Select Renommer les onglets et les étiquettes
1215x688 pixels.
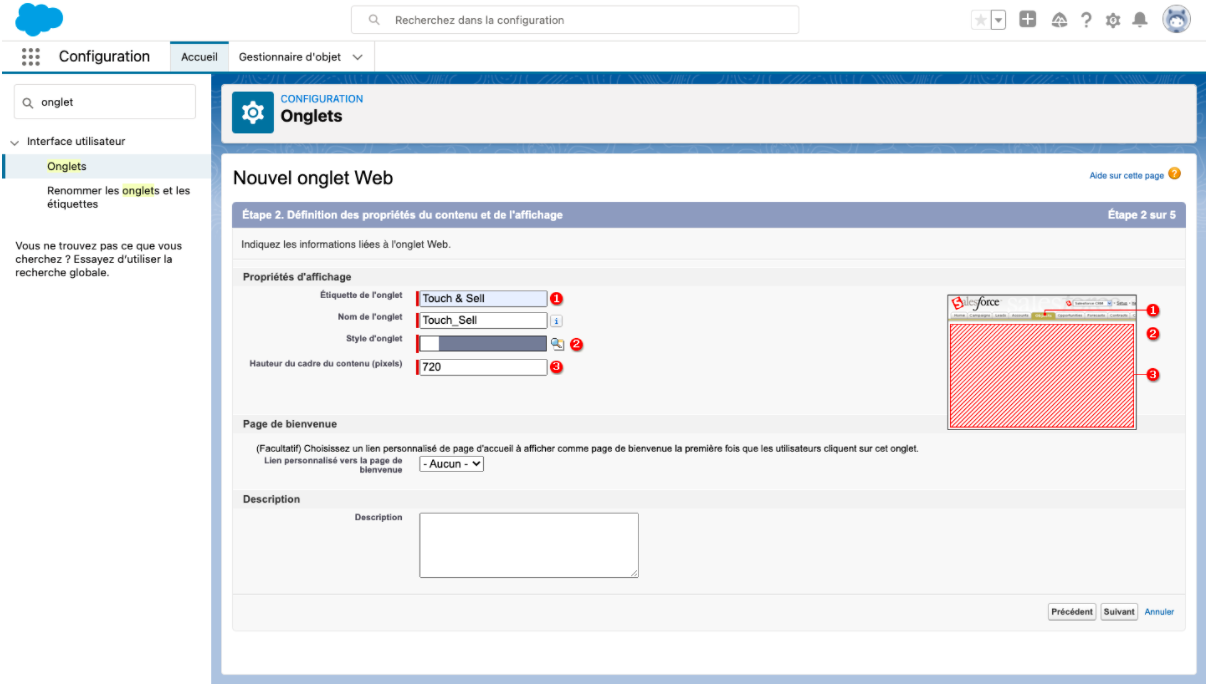coord(118,197)
